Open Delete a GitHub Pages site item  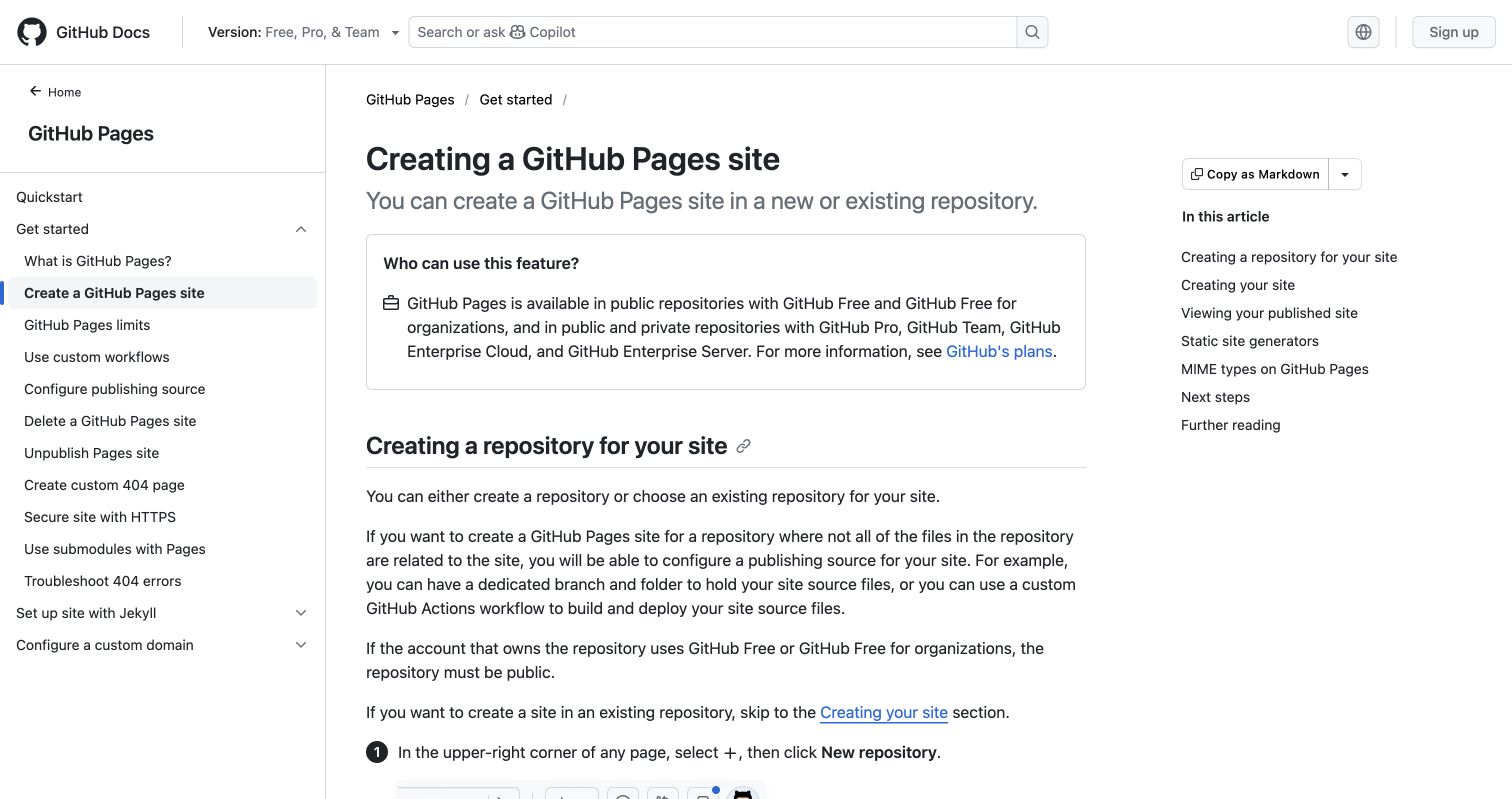point(110,421)
